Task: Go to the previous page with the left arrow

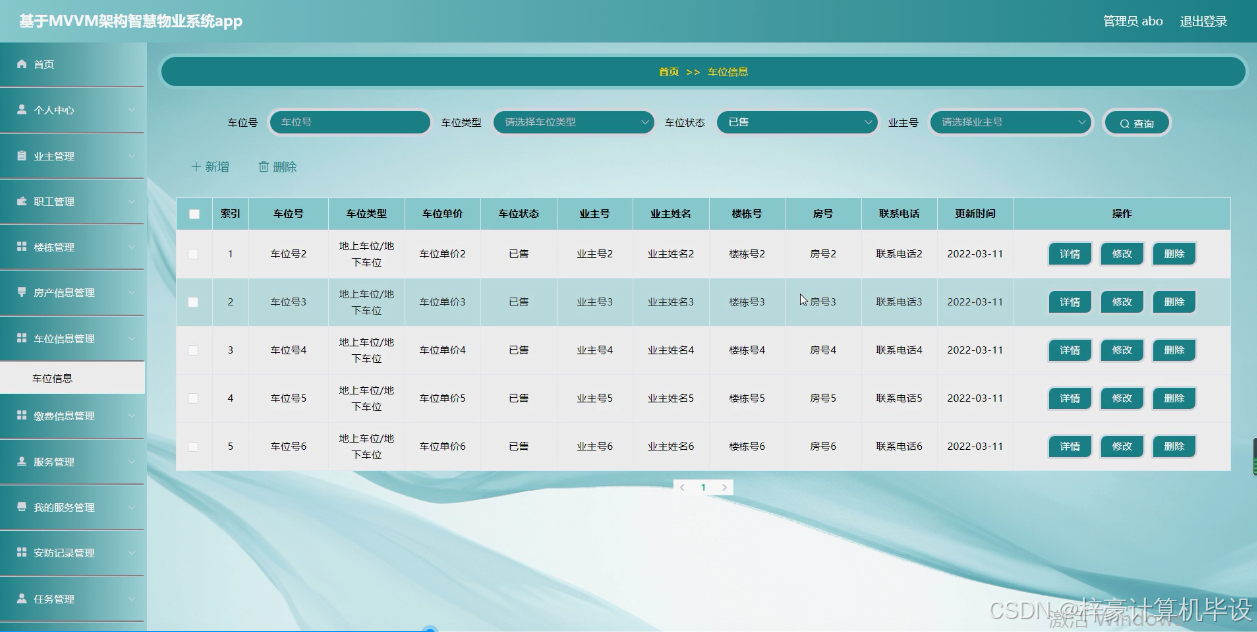Action: 682,487
